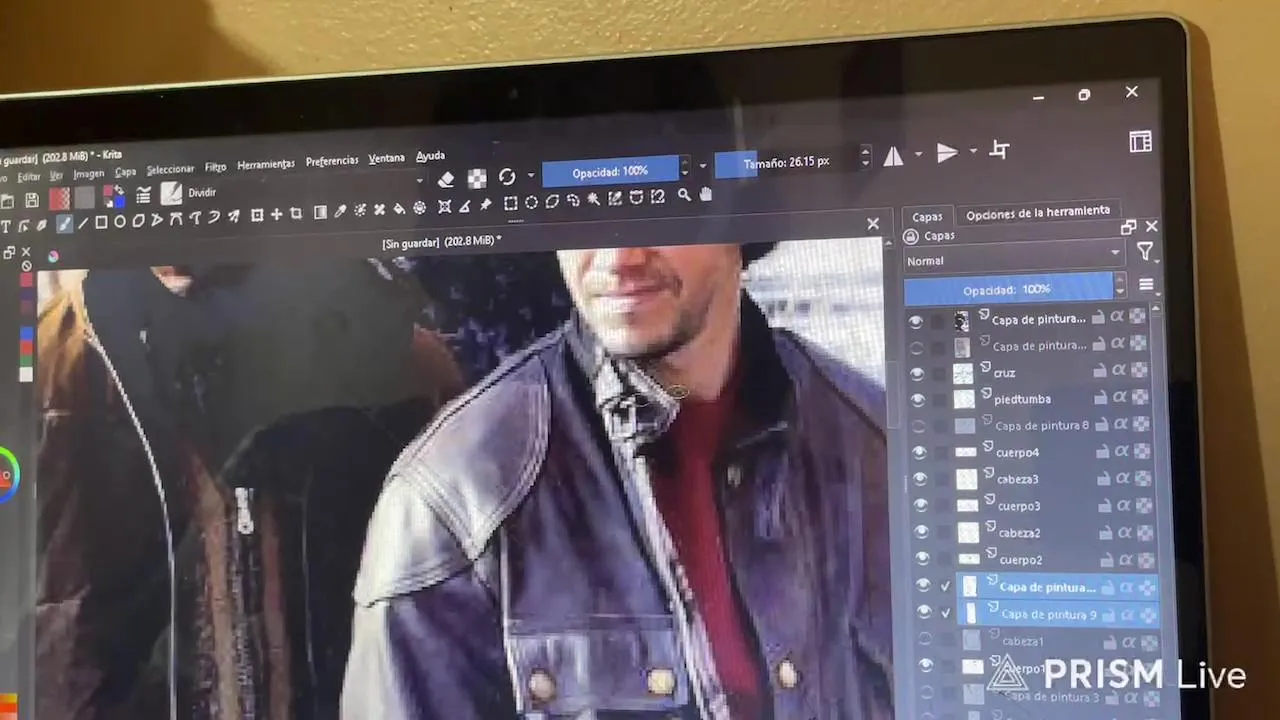Click the save document icon

(x=31, y=200)
